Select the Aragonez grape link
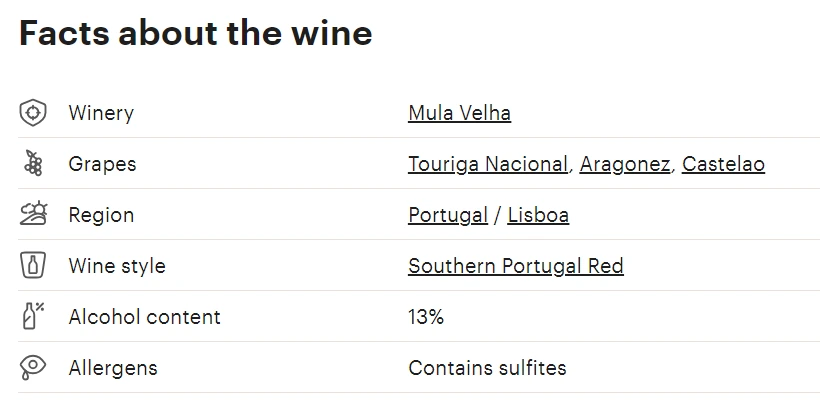Screen dimensions: 820x400 pos(624,164)
